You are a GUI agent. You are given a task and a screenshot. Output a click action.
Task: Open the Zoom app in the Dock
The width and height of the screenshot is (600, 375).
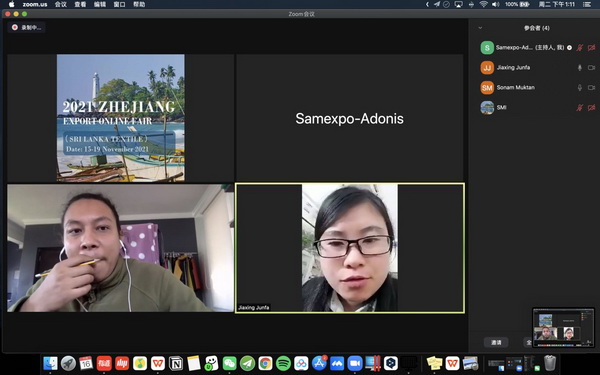pyautogui.click(x=355, y=363)
